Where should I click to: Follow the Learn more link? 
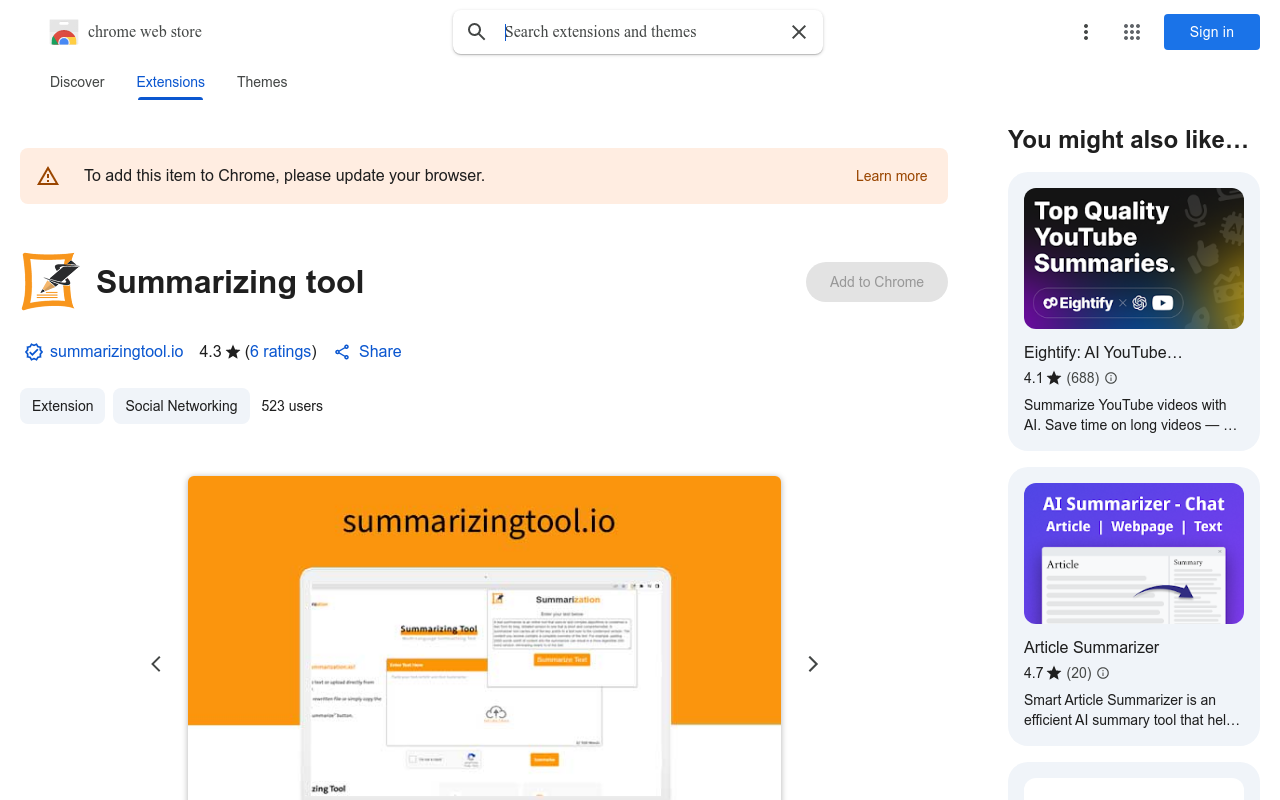click(891, 176)
